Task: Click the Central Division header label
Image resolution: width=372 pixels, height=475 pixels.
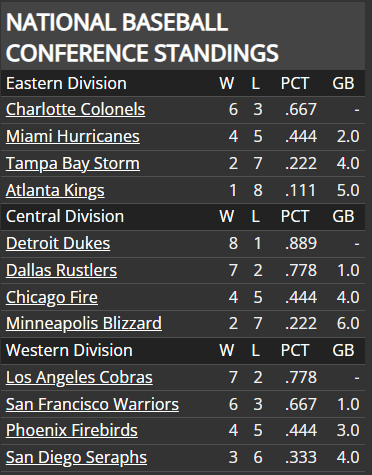Action: pos(65,216)
